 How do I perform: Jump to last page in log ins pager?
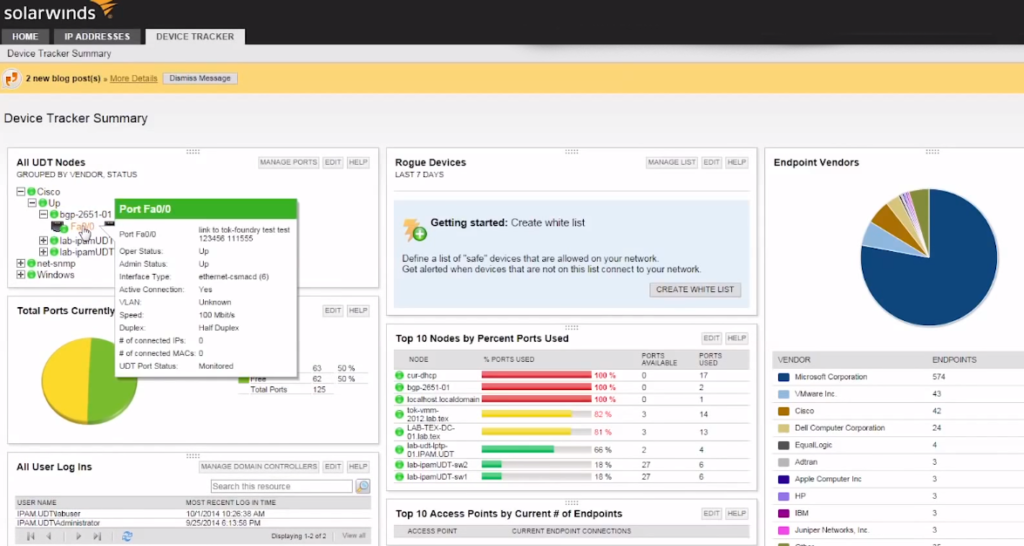[x=97, y=536]
